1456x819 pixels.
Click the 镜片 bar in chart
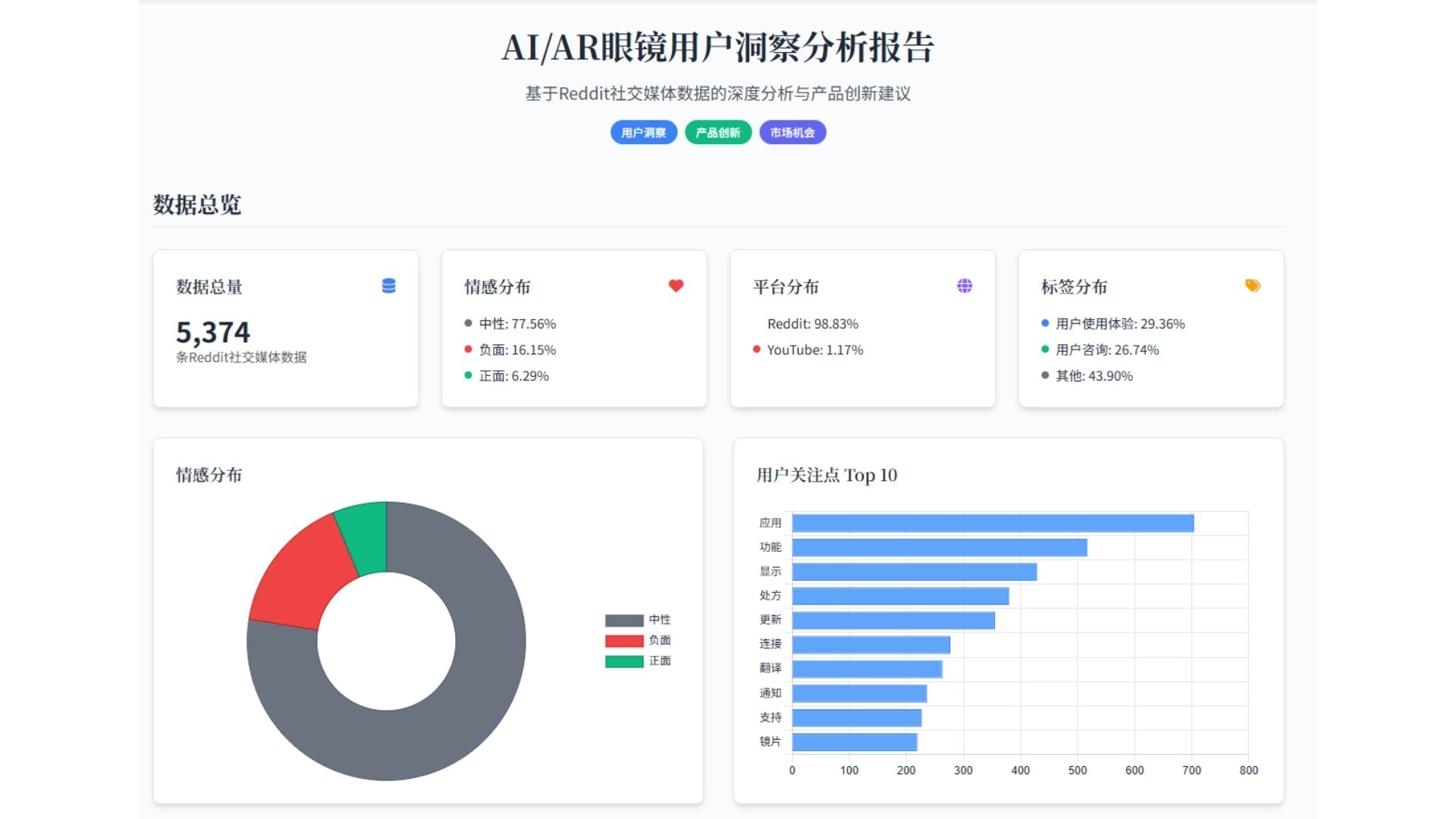[854, 742]
